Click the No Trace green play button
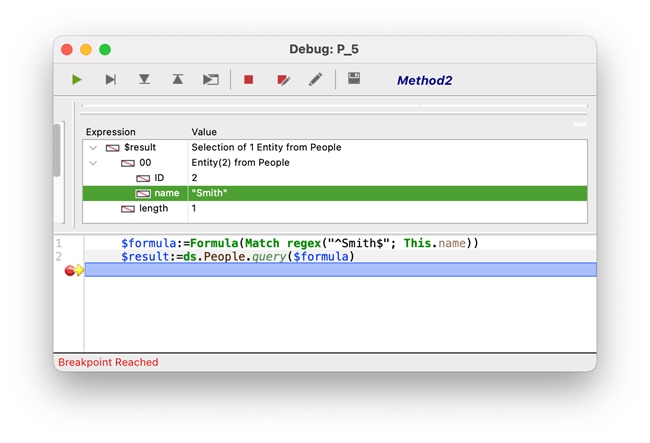 [77, 79]
